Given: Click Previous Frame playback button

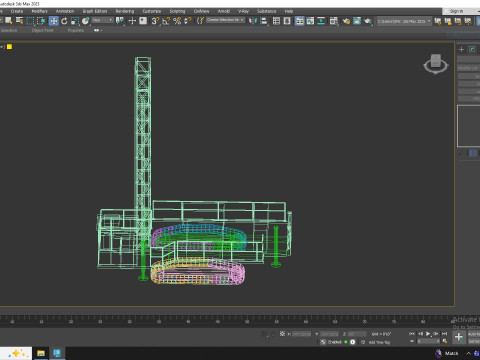Looking at the screenshot, I should 420,334.
